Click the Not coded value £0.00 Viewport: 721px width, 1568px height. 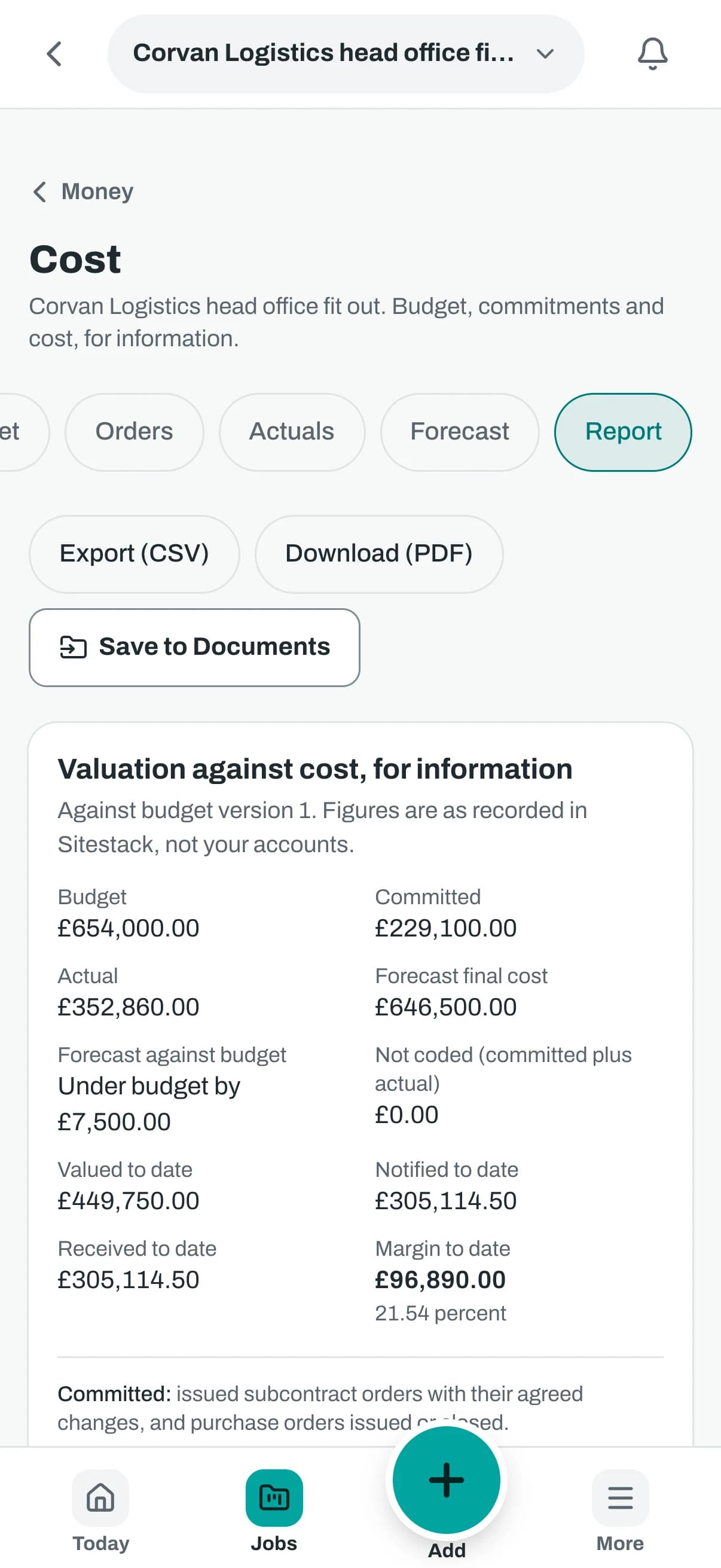pyautogui.click(x=407, y=1115)
